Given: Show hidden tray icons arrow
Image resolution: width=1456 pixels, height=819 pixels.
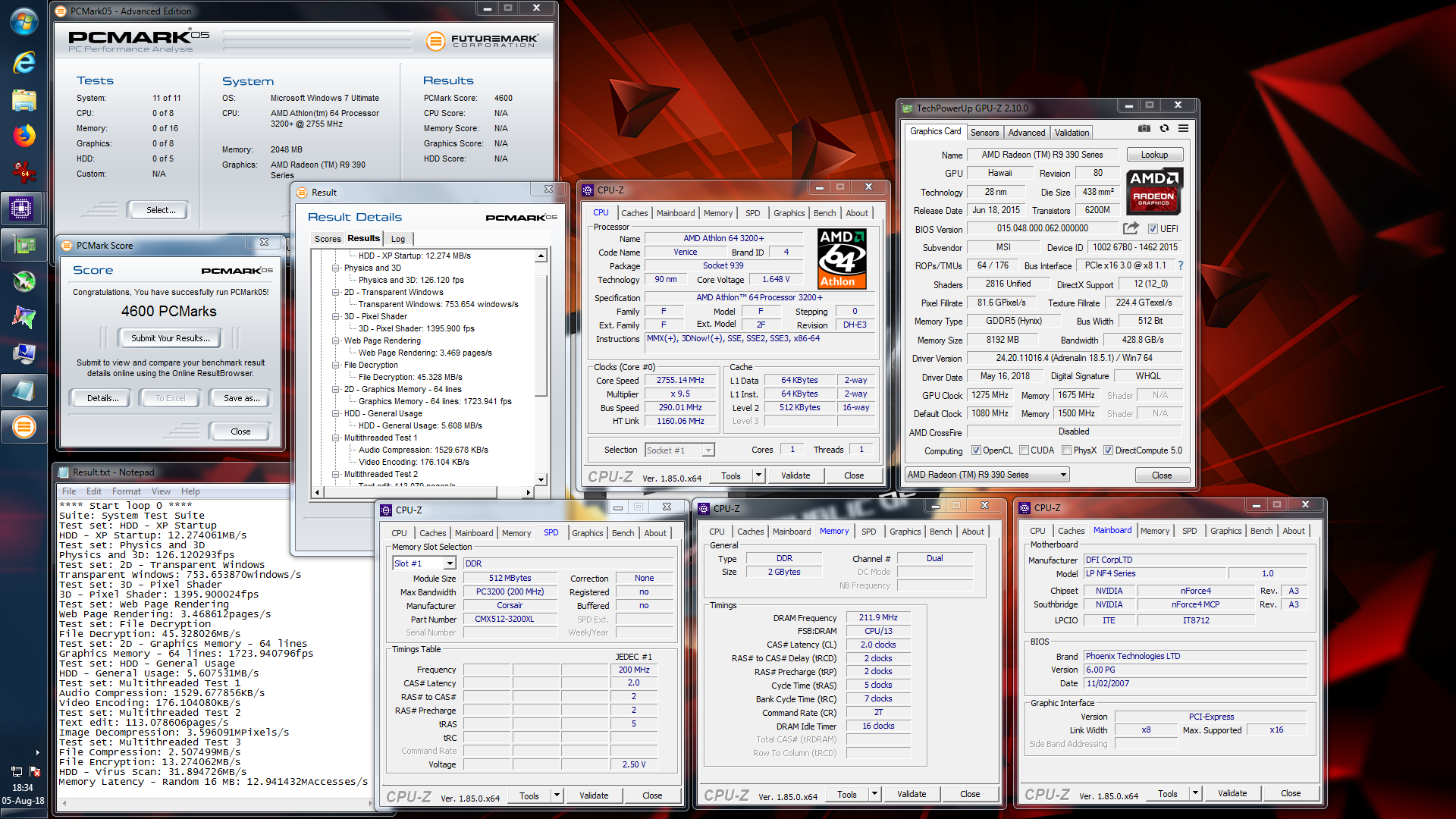Looking at the screenshot, I should 37,753.
